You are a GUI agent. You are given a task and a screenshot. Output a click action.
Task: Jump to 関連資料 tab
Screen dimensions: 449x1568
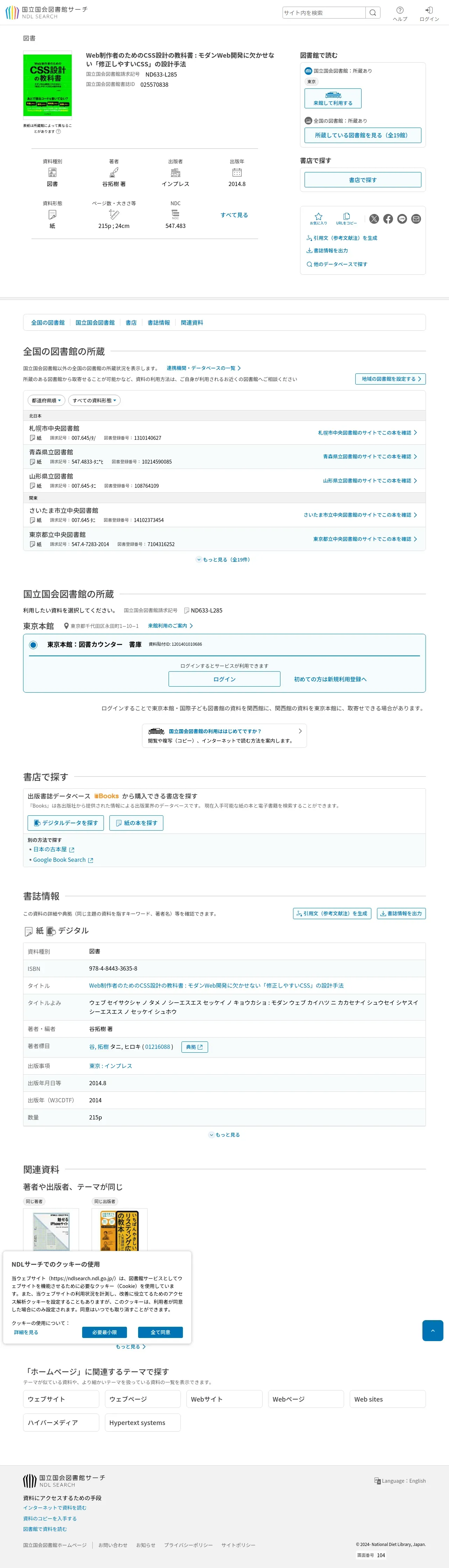coord(192,323)
